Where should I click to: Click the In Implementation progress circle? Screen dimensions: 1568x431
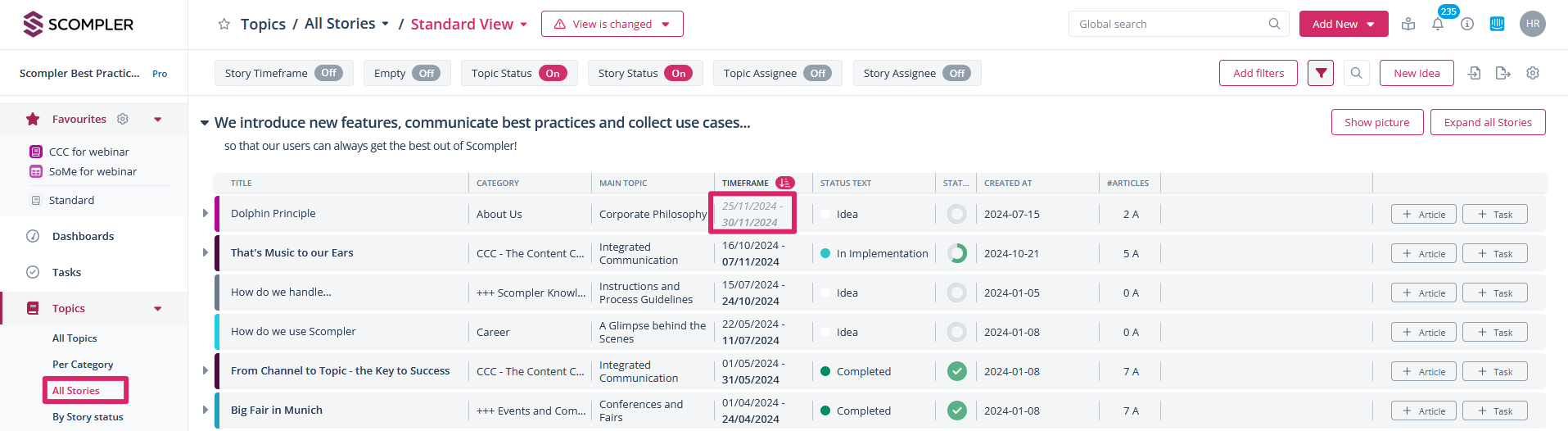[x=956, y=253]
